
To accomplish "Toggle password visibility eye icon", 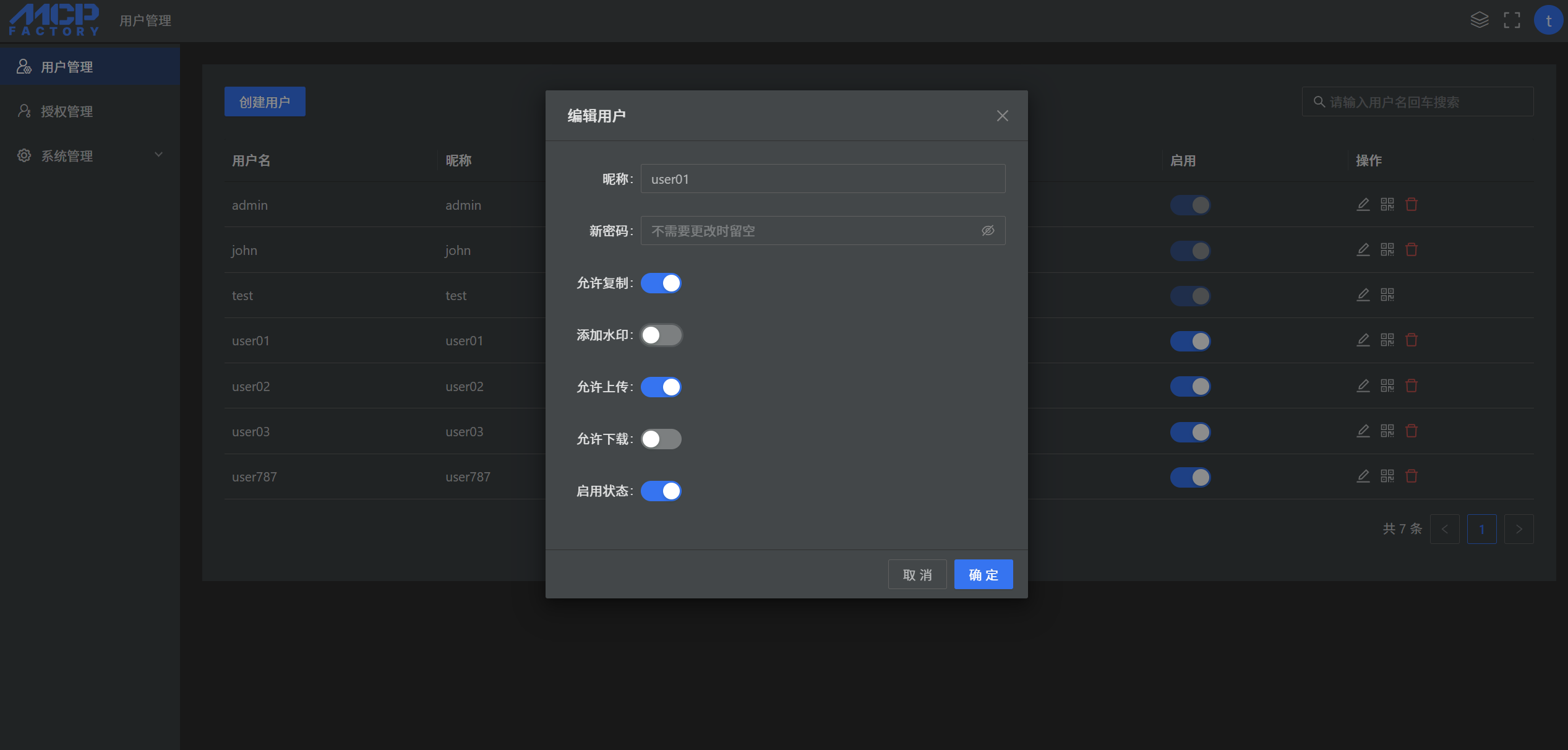I will pyautogui.click(x=988, y=231).
